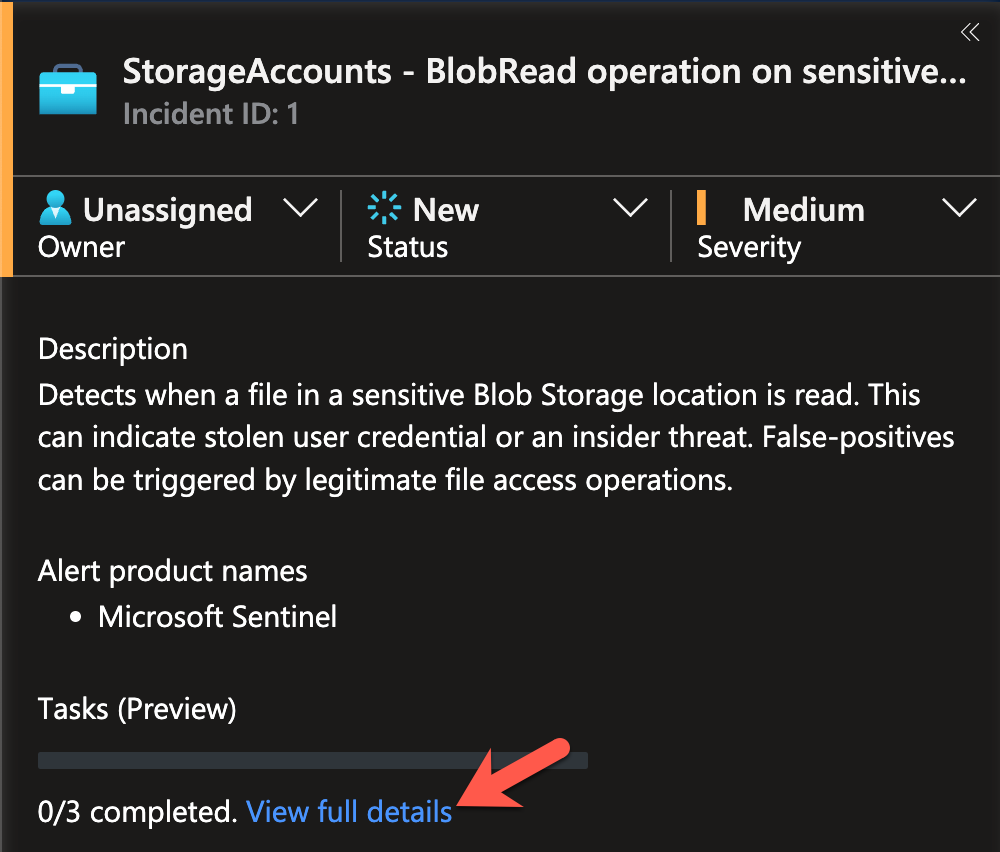This screenshot has width=1000, height=852.
Task: Expand the Status dropdown chevron
Action: 630,209
